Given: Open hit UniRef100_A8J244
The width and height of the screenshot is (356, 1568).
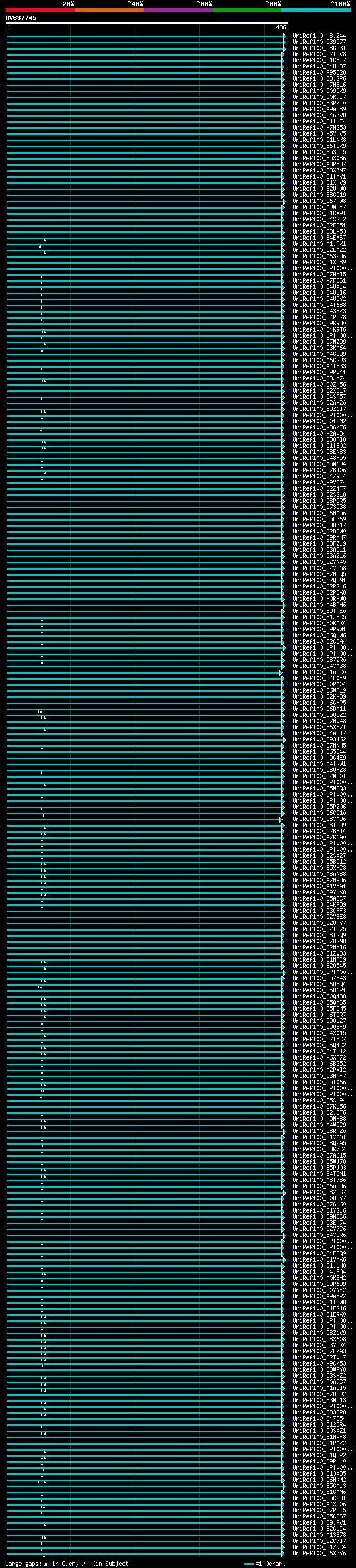Looking at the screenshot, I should 319,36.
